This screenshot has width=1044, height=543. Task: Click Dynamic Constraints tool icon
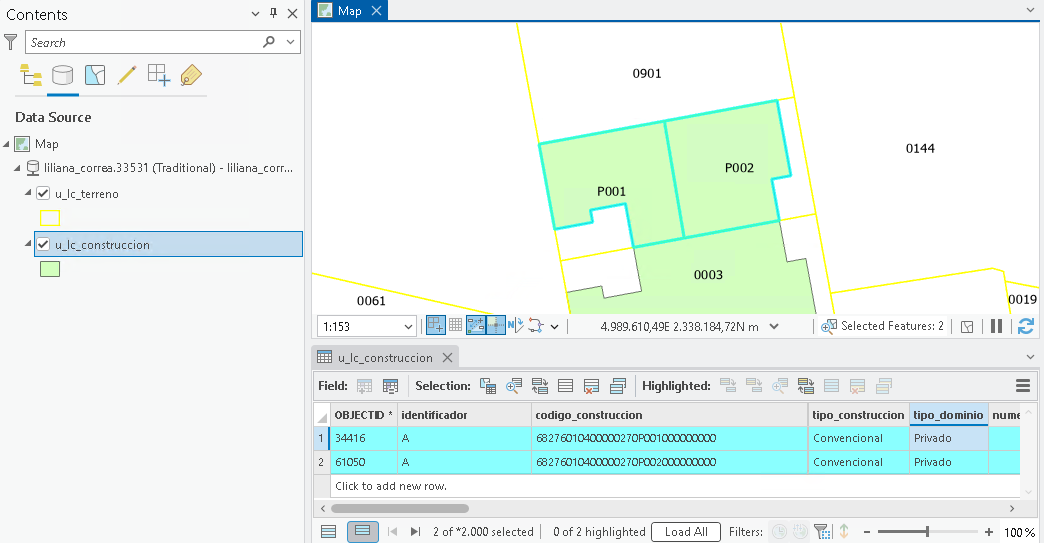536,325
